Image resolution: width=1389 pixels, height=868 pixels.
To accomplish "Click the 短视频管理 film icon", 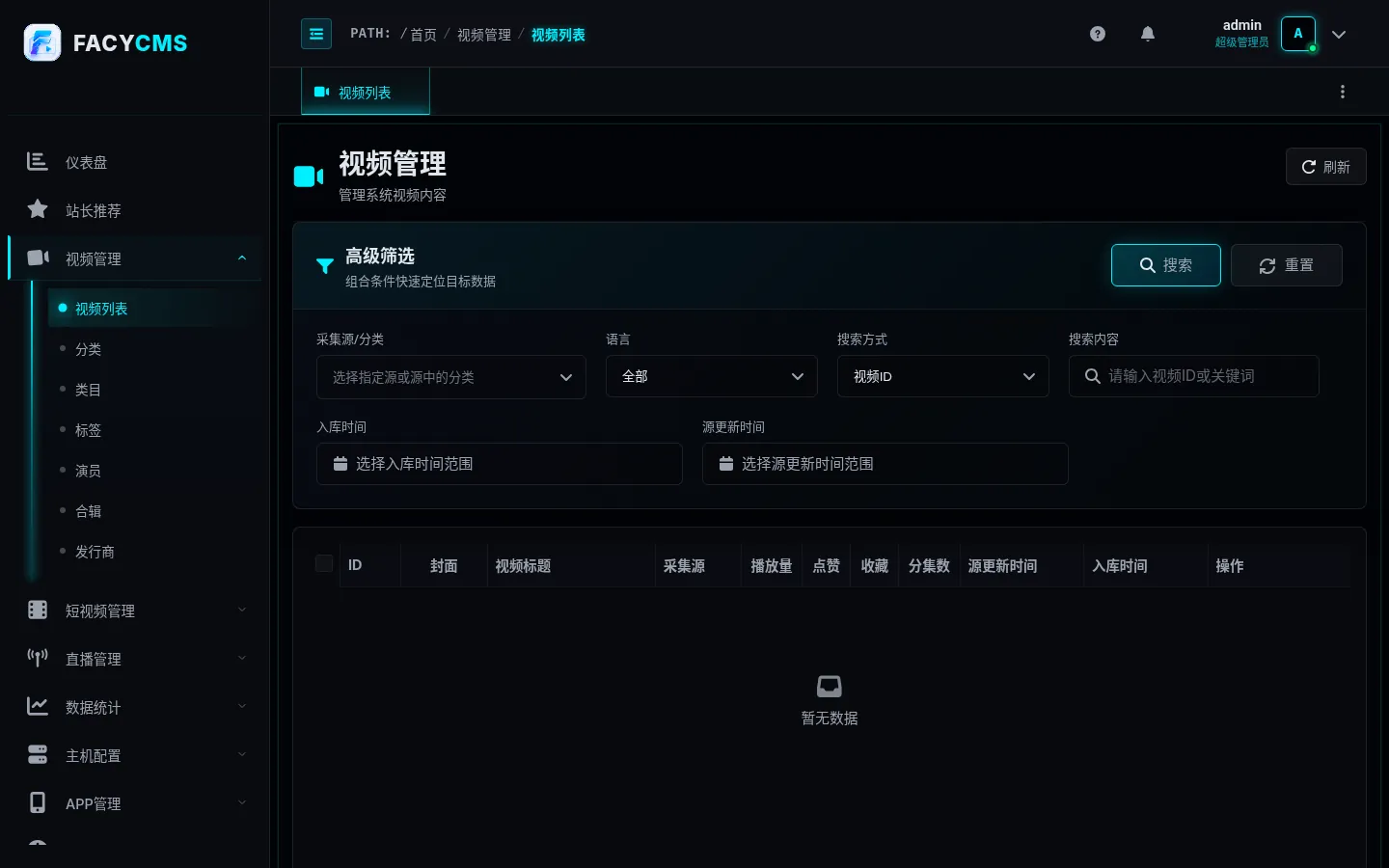I will click(x=38, y=610).
